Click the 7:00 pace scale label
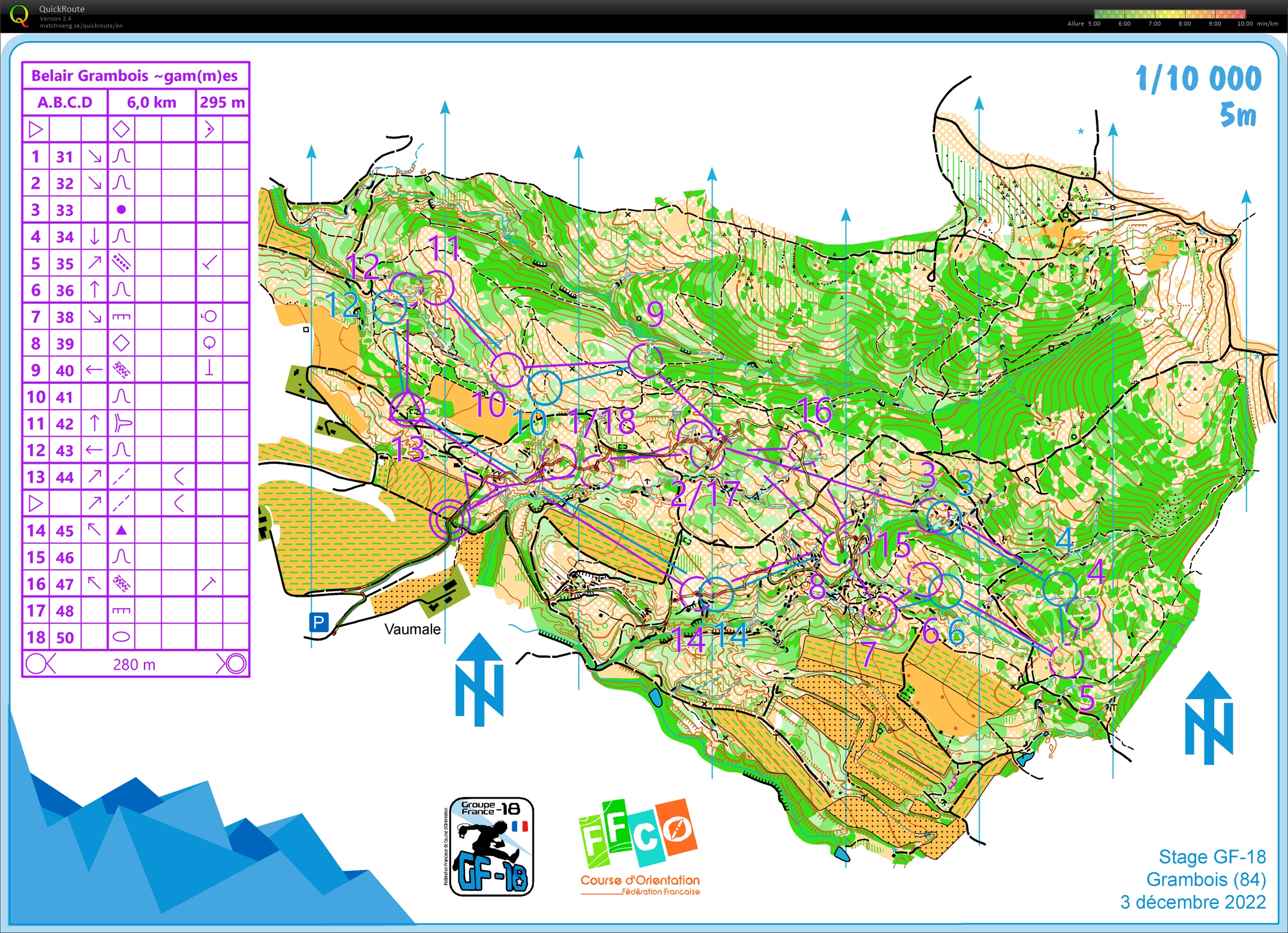This screenshot has width=1288, height=933. pos(1155,24)
